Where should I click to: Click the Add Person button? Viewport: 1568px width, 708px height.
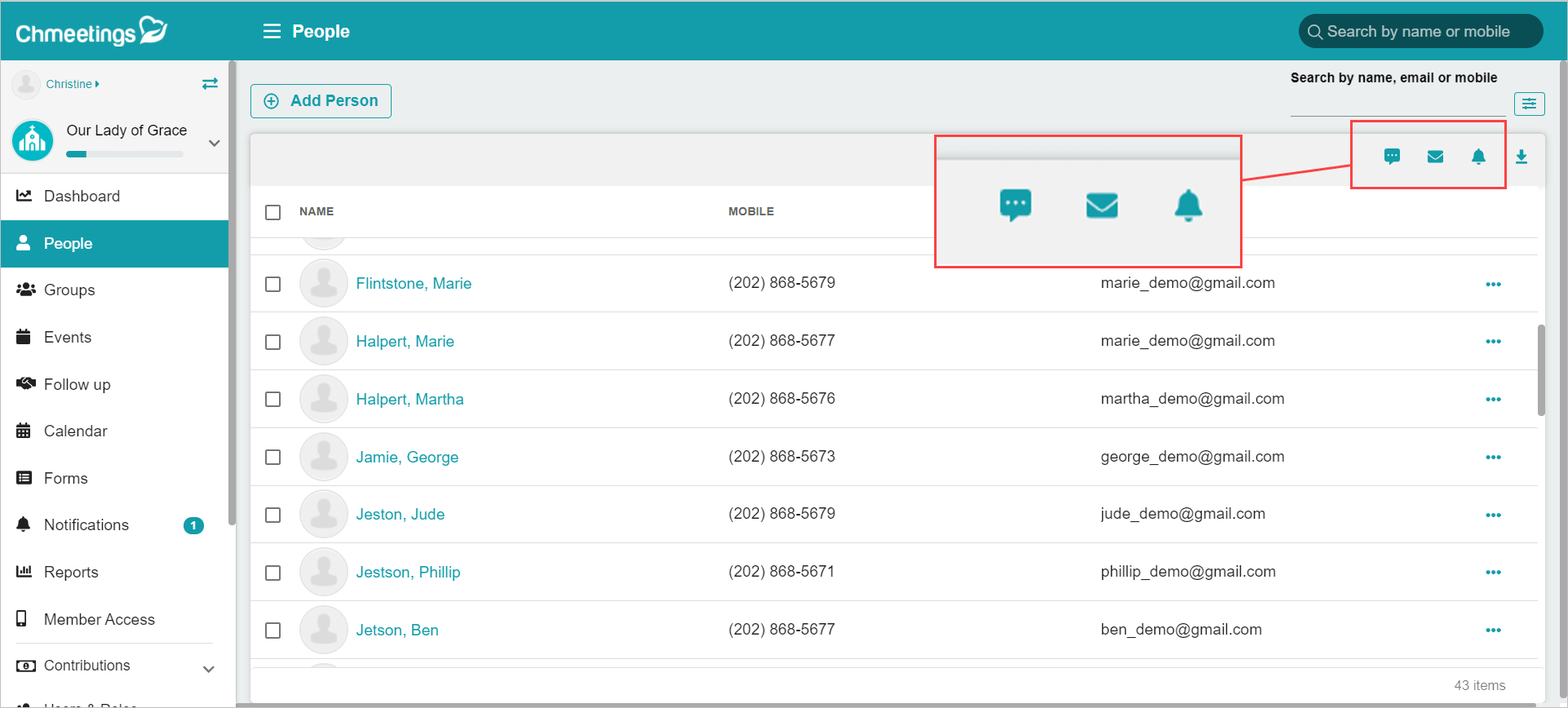pyautogui.click(x=321, y=101)
